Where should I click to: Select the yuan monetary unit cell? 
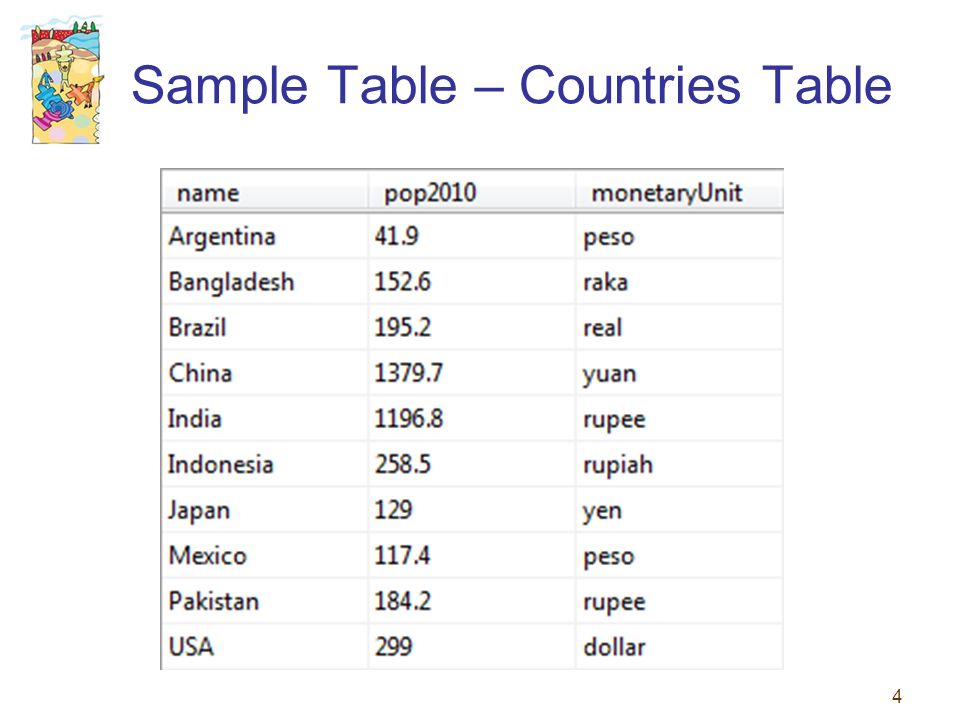pyautogui.click(x=679, y=373)
